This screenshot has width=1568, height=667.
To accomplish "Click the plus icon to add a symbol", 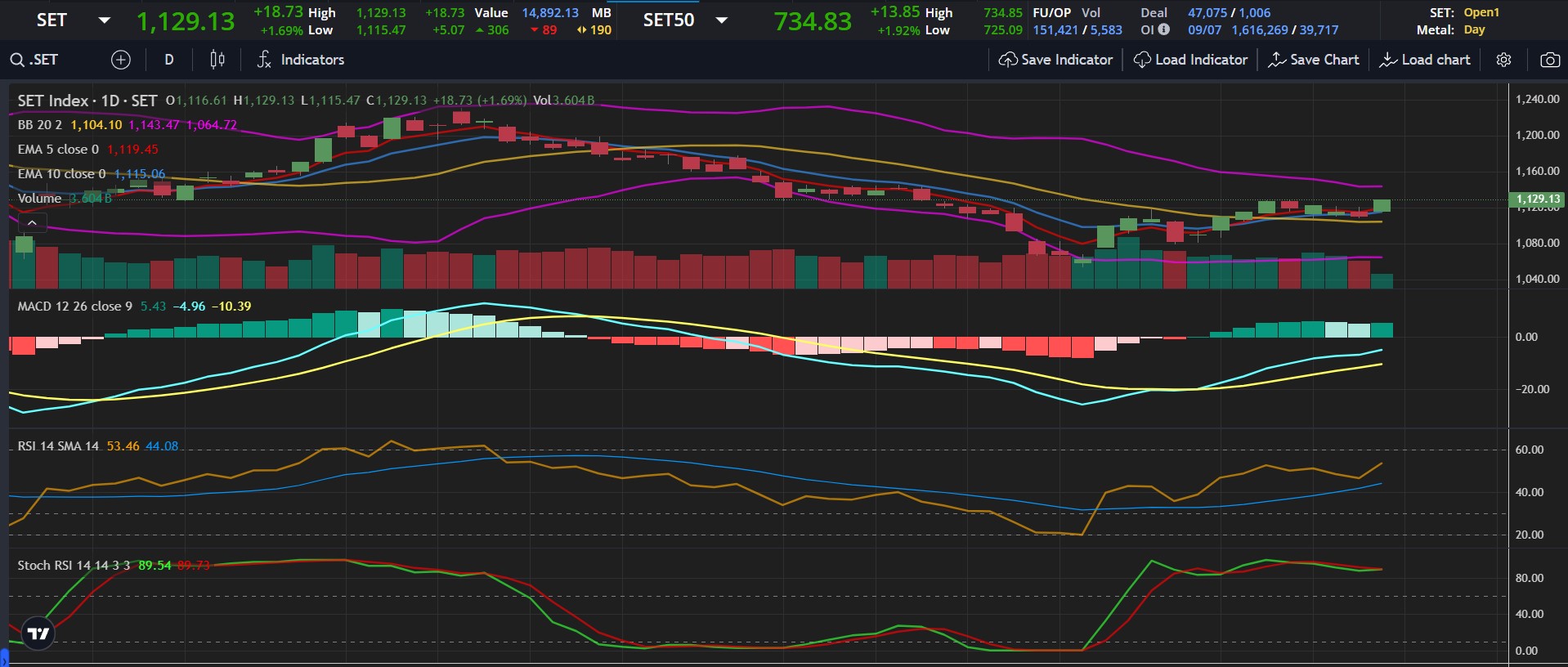I will tap(120, 60).
